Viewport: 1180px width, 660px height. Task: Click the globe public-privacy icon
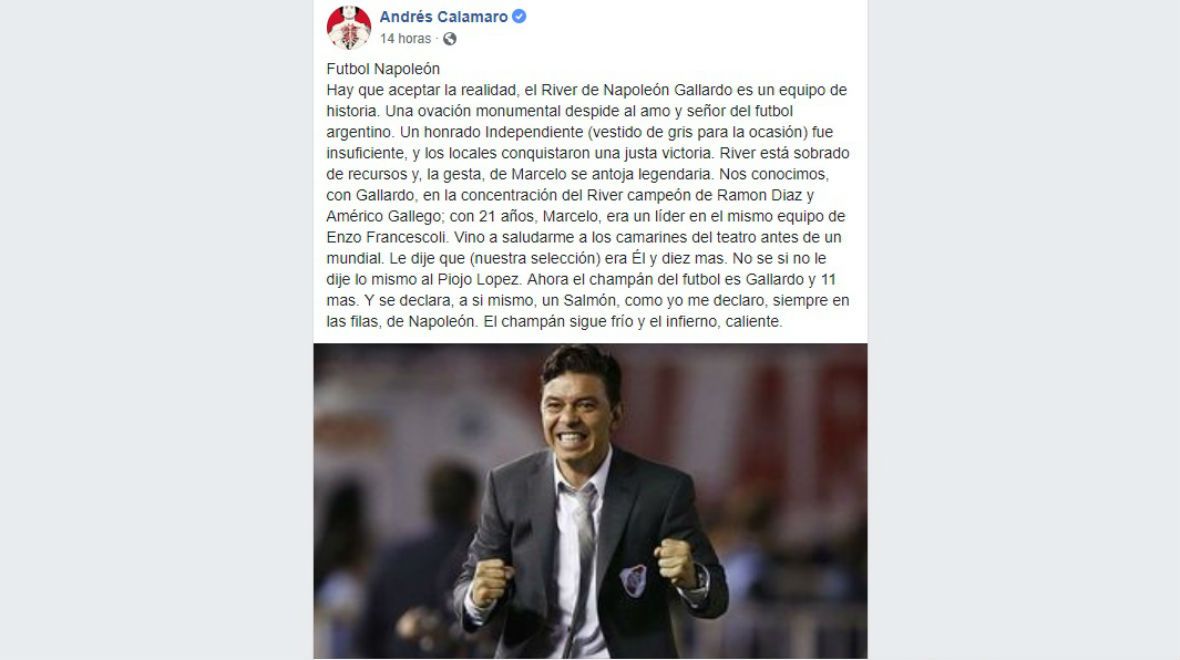coord(449,38)
